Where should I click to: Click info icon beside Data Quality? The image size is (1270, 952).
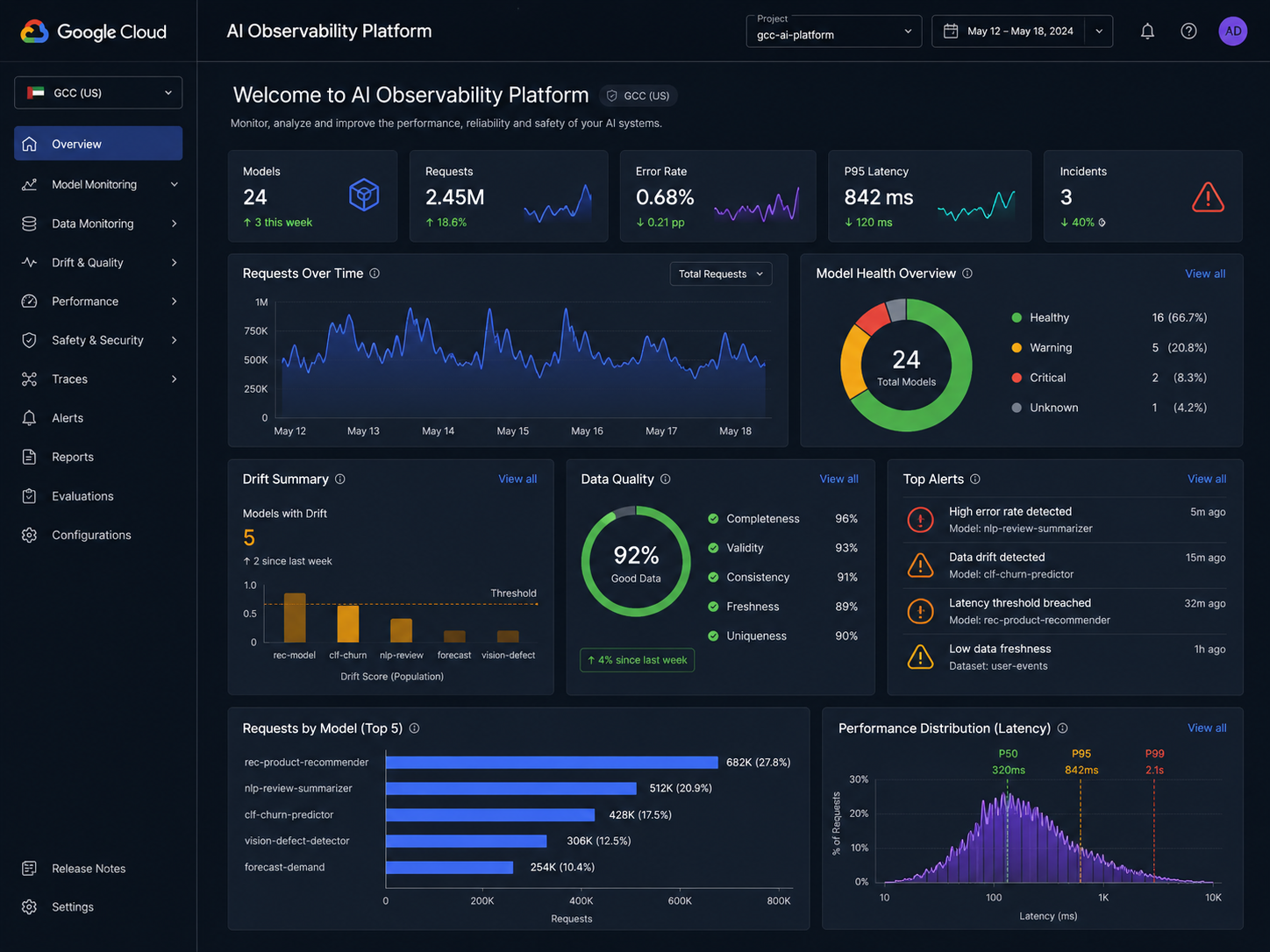[x=666, y=479]
